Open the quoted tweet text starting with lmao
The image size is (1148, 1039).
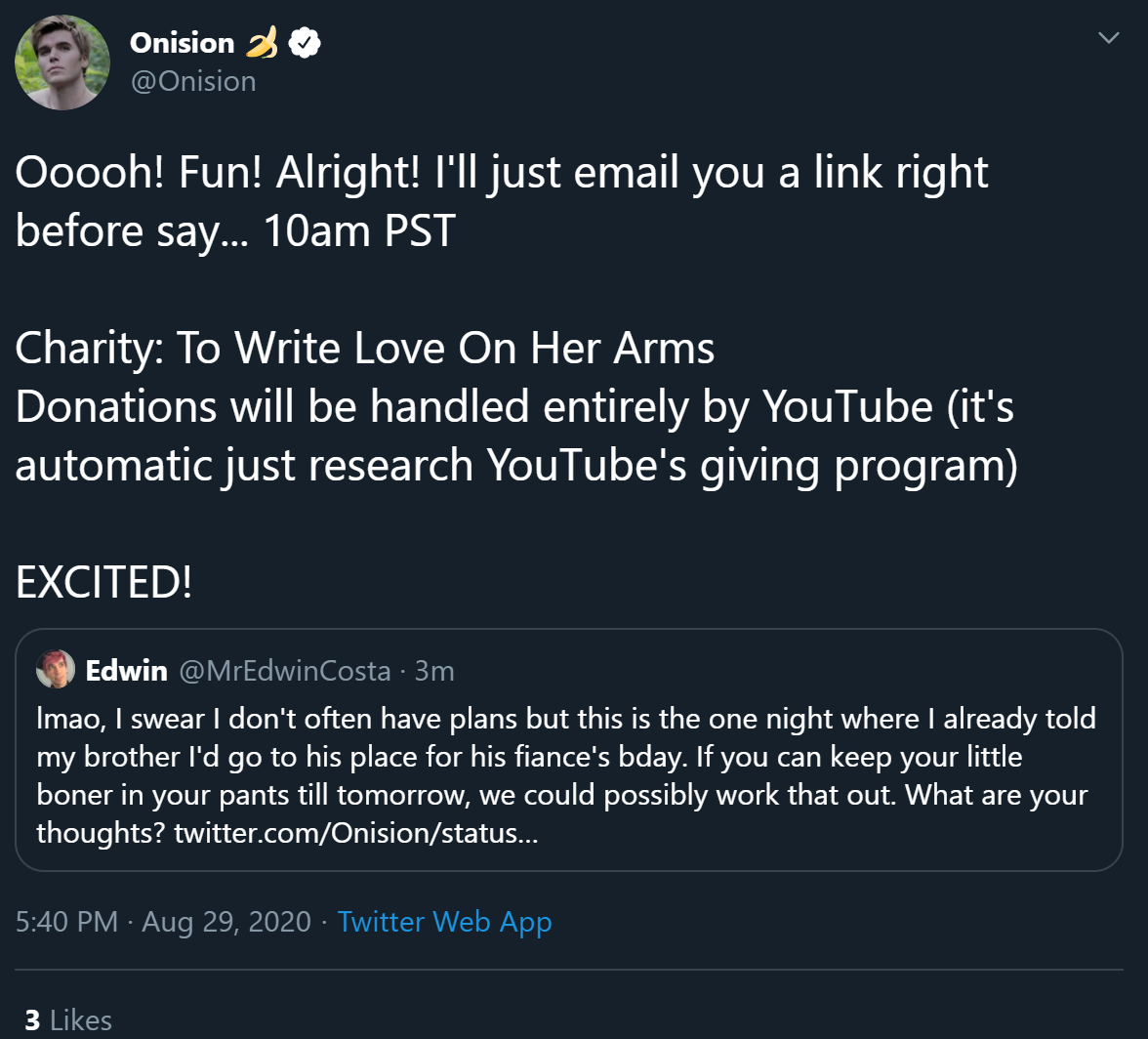[x=566, y=775]
